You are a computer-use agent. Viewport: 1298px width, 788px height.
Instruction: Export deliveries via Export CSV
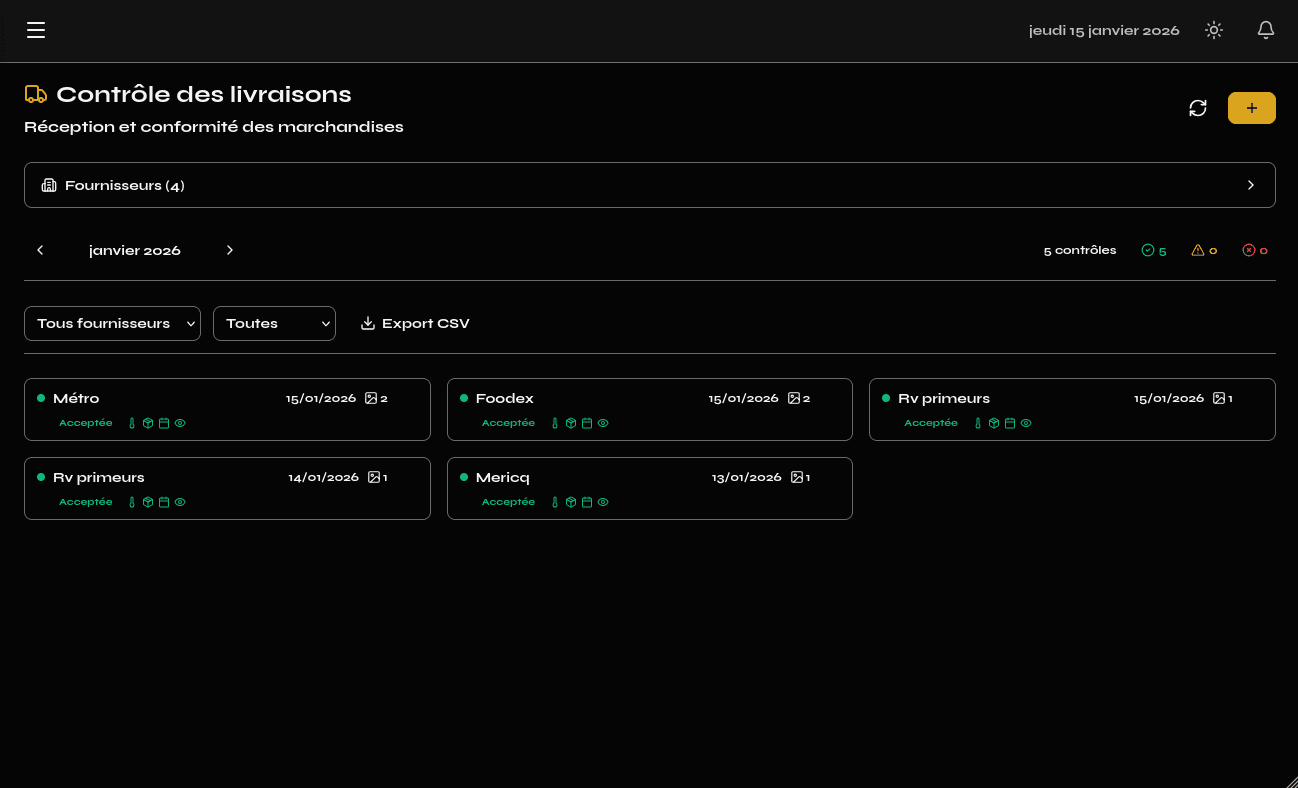pyautogui.click(x=415, y=323)
